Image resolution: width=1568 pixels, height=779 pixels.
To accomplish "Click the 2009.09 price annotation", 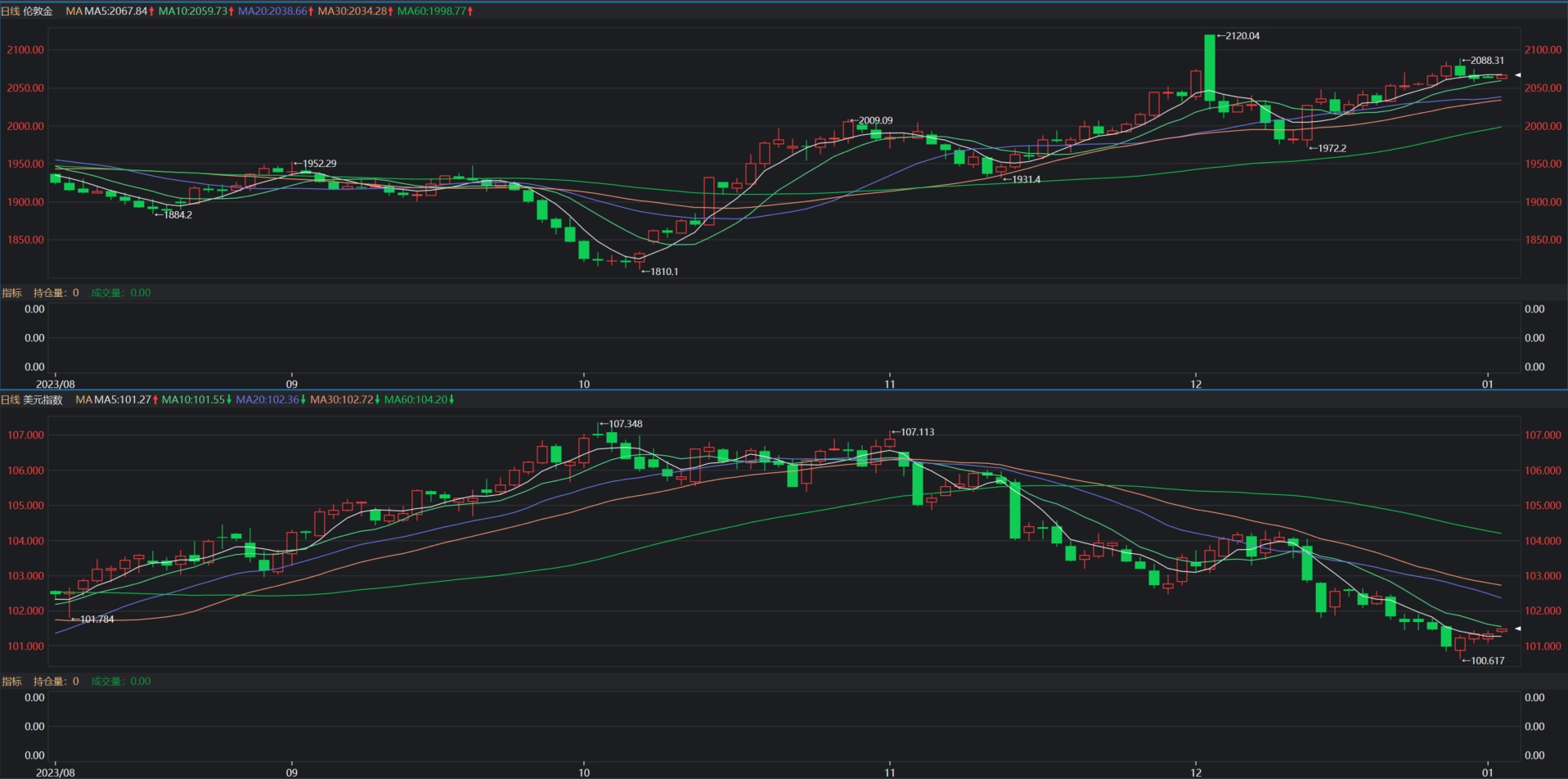I will tap(871, 120).
